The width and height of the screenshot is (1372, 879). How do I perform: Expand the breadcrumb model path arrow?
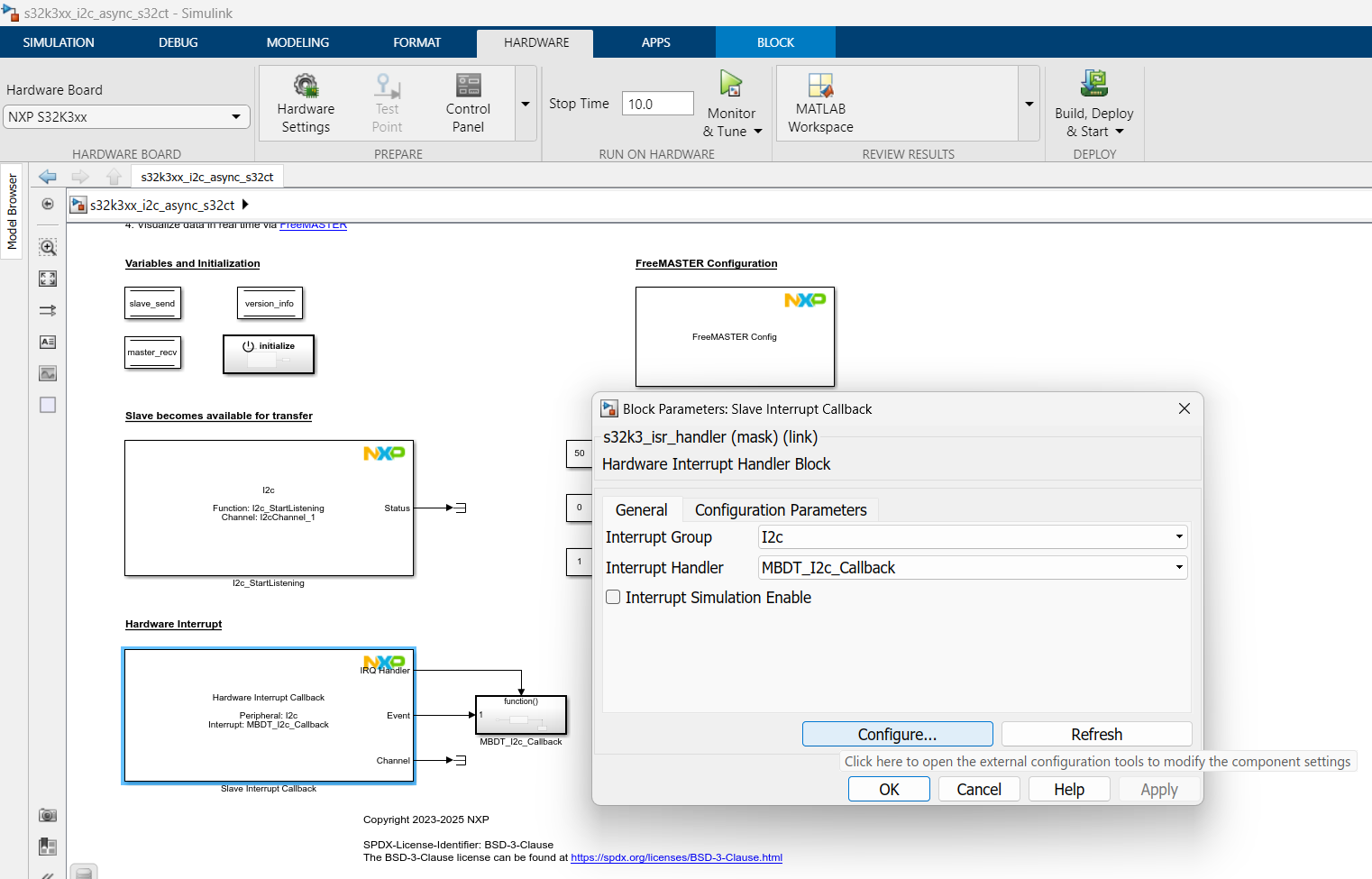(x=245, y=205)
